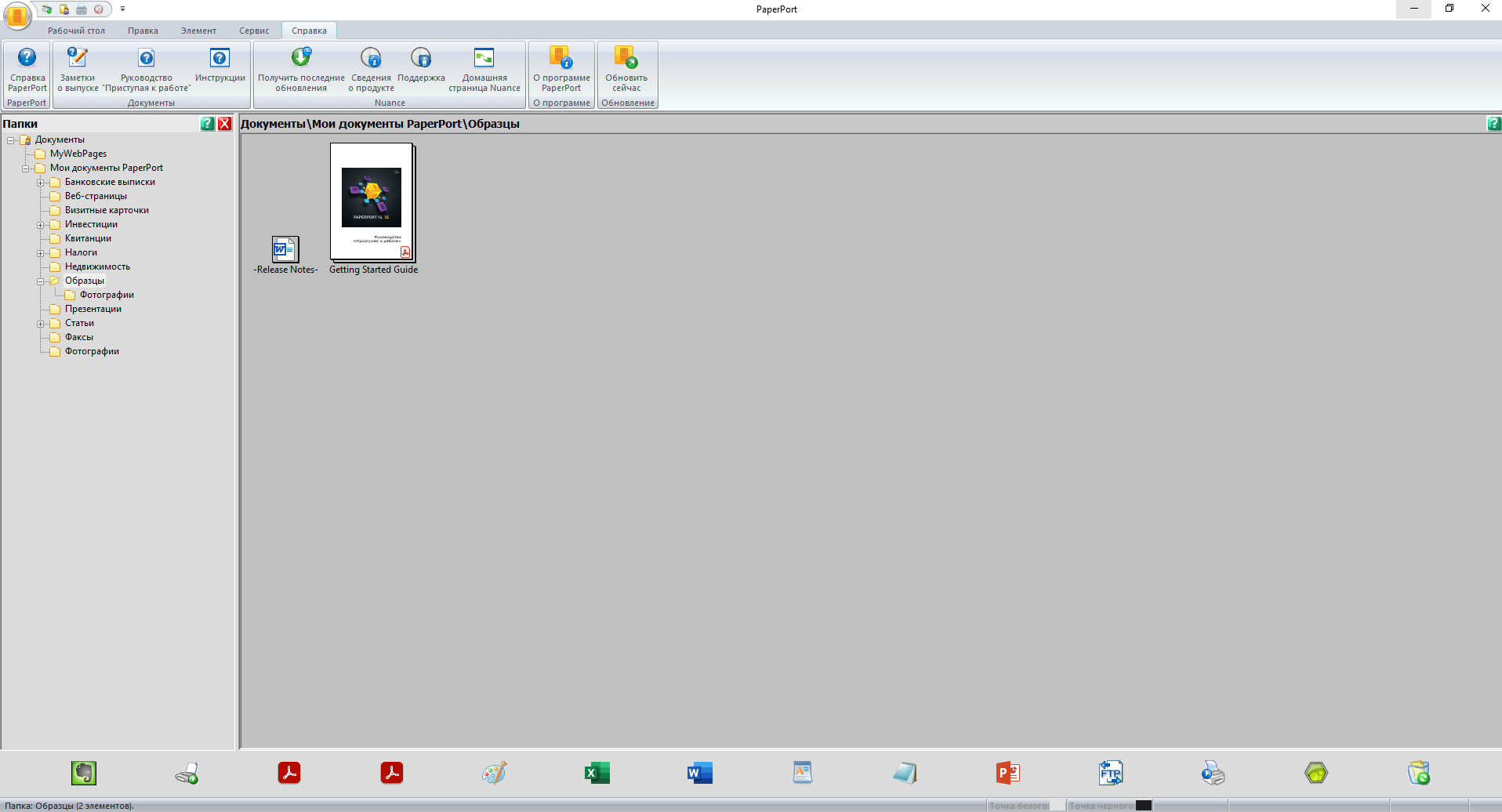Expand the Налоги folder
Viewport: 1502px width, 812px height.
coord(41,253)
